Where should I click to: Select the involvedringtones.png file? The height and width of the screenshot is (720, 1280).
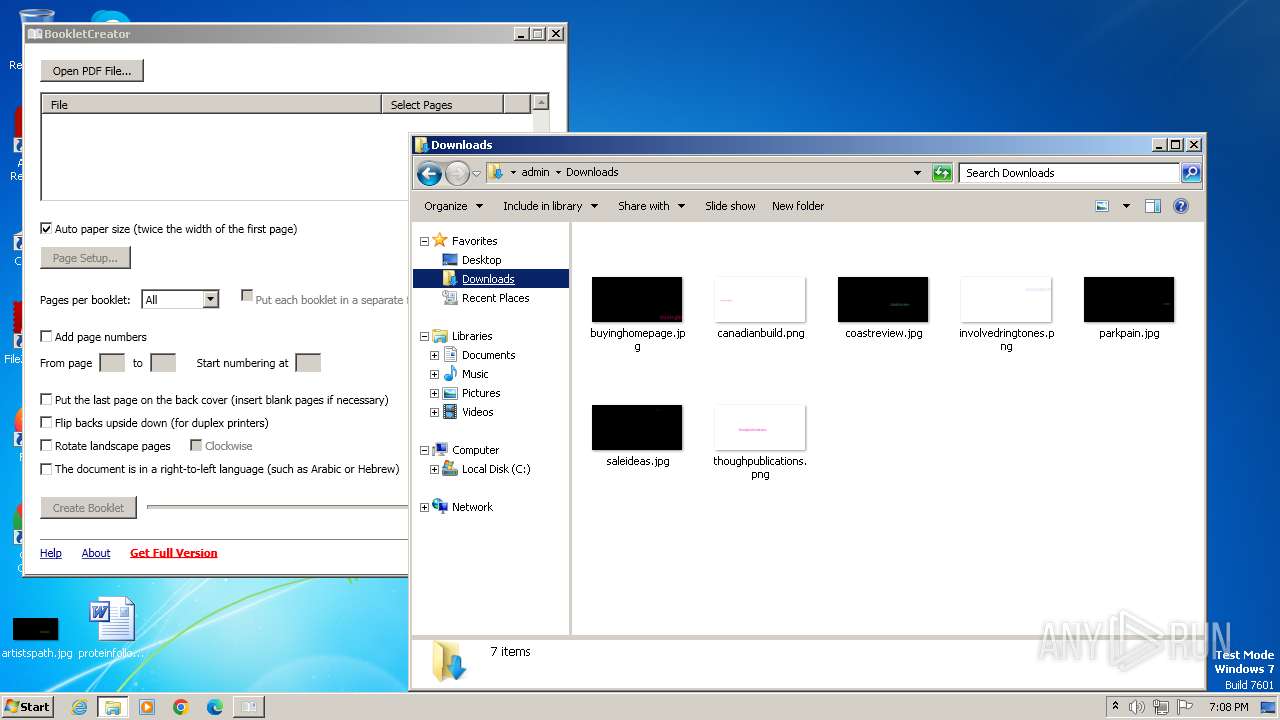pos(1006,315)
